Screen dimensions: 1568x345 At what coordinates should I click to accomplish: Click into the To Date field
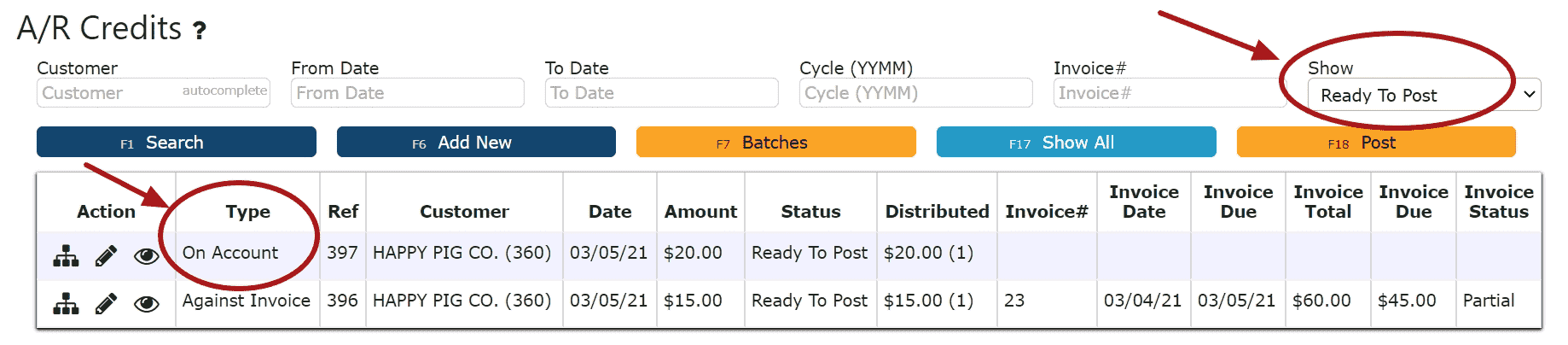pos(662,93)
